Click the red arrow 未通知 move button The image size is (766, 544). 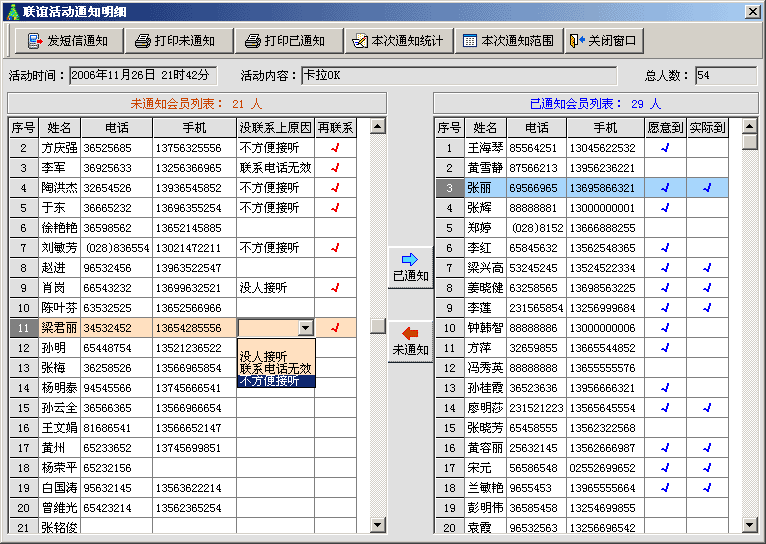[410, 341]
